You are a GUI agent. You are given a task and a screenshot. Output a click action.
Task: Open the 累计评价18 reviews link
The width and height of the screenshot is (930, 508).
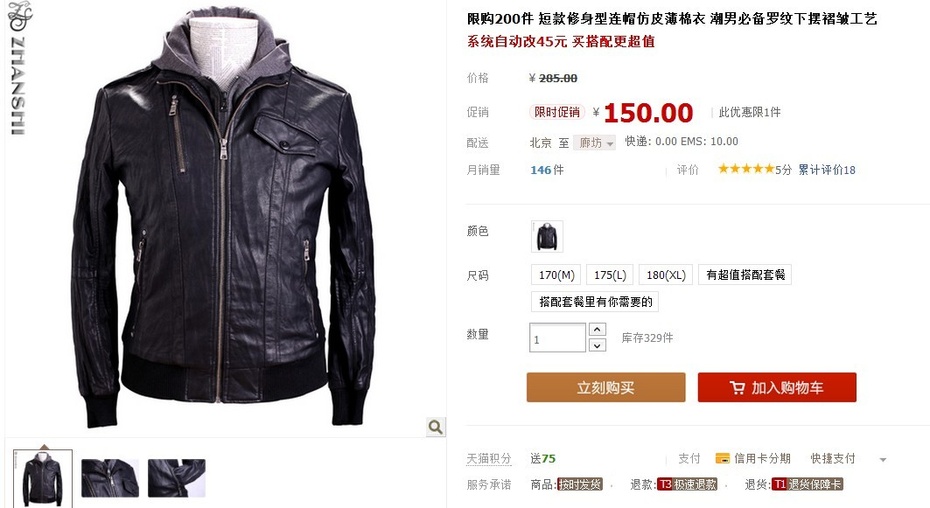pos(826,170)
